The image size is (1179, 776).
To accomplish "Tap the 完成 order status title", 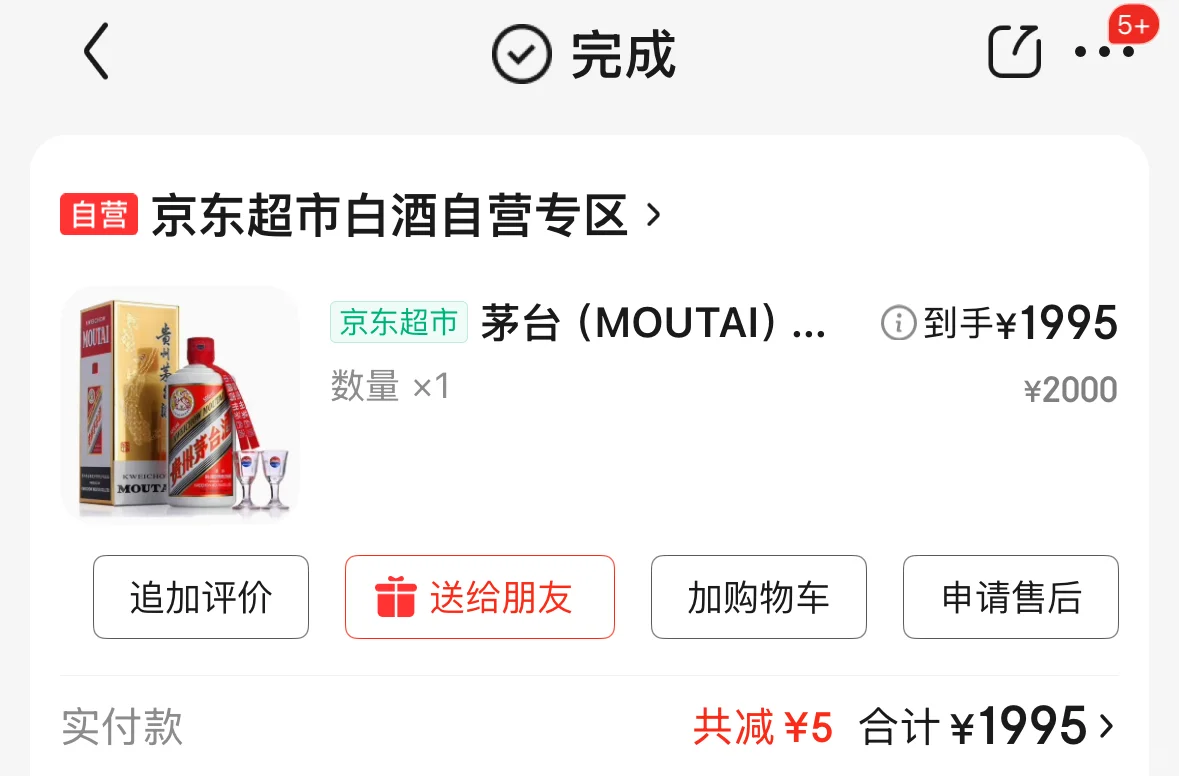I will [623, 54].
